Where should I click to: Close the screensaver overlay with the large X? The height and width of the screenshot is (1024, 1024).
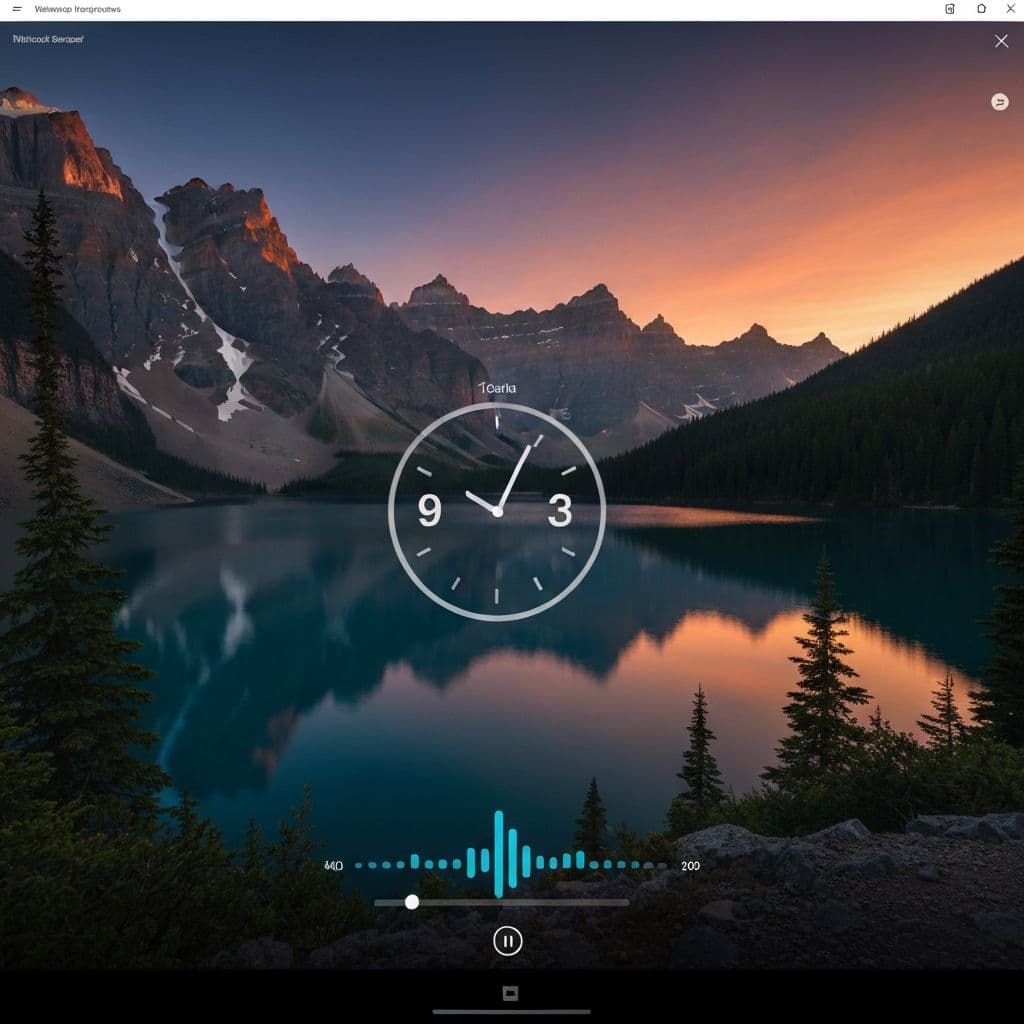(x=1001, y=41)
